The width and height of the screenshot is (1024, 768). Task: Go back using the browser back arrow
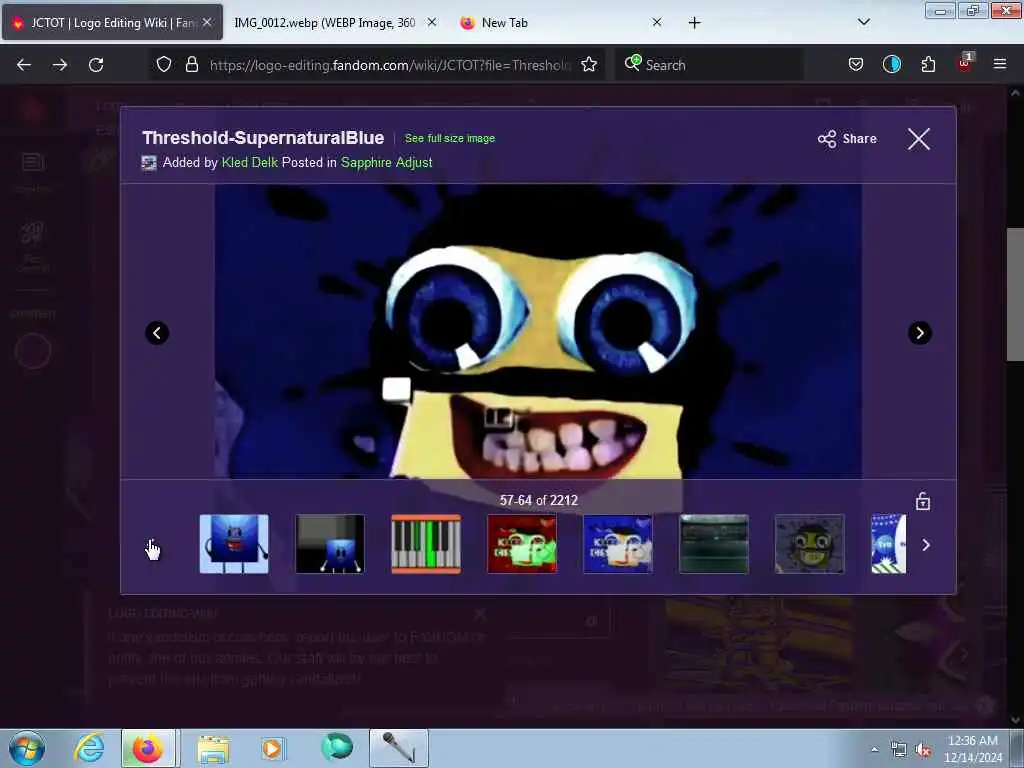point(24,65)
